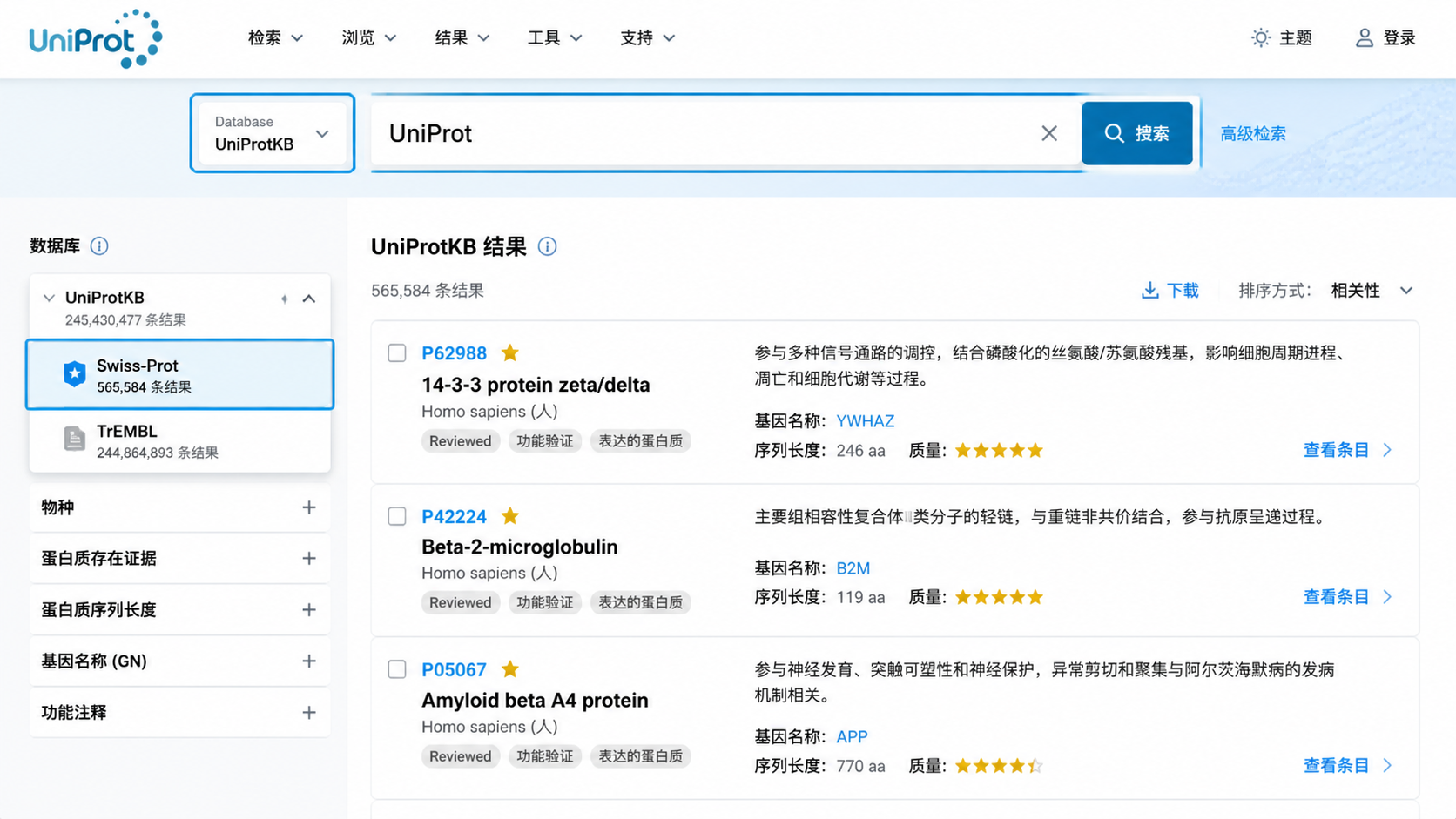Image resolution: width=1456 pixels, height=819 pixels.
Task: Click the 下载 download link
Action: [1183, 291]
